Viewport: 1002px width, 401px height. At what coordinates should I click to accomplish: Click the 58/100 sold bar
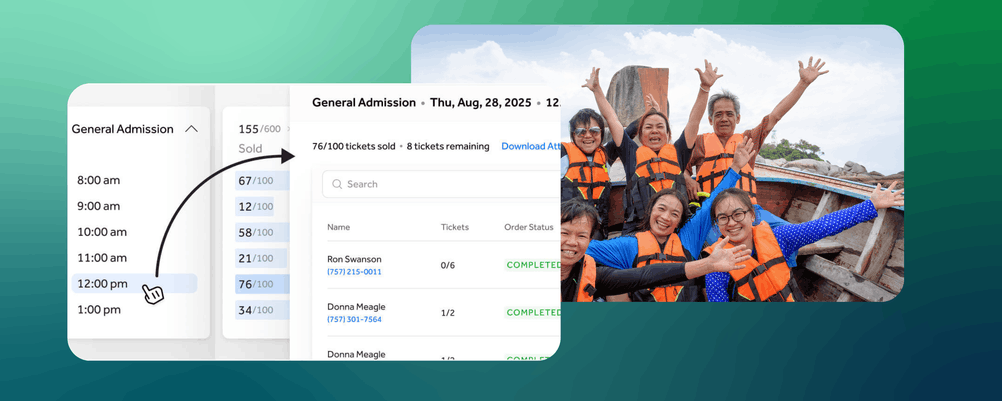coord(262,232)
